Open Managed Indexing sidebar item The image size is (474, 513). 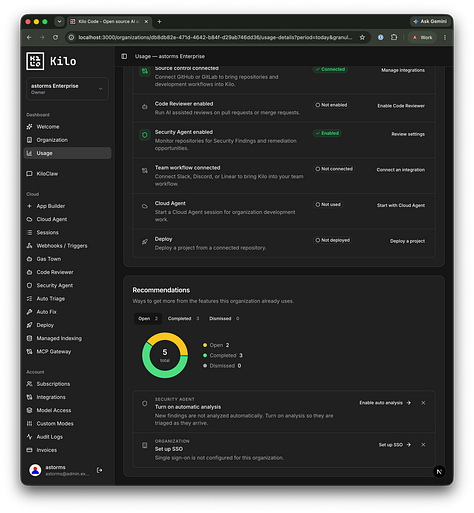pos(67,338)
